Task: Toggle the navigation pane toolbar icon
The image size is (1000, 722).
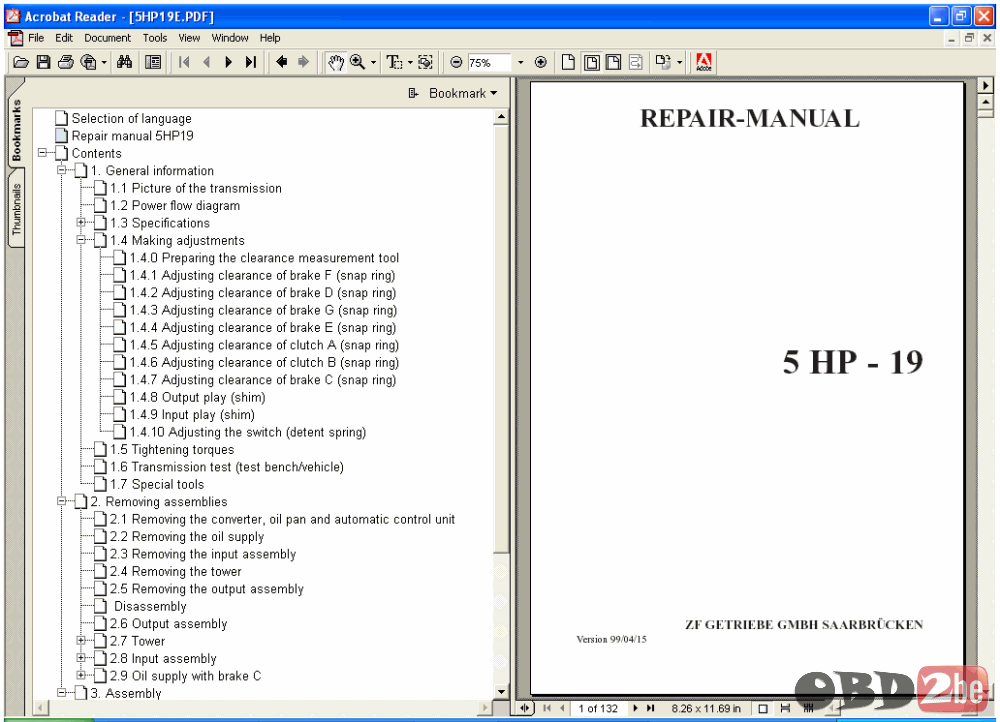Action: (153, 62)
